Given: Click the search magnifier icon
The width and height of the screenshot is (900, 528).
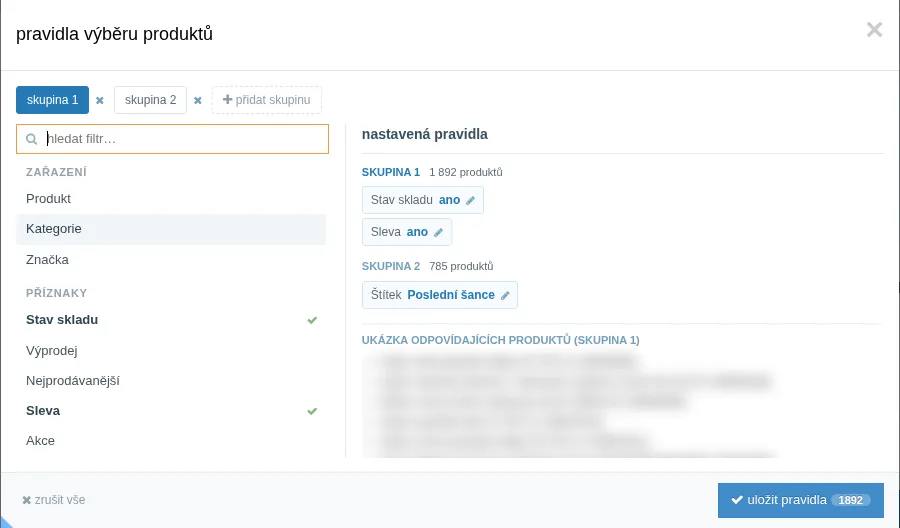Looking at the screenshot, I should [32, 139].
